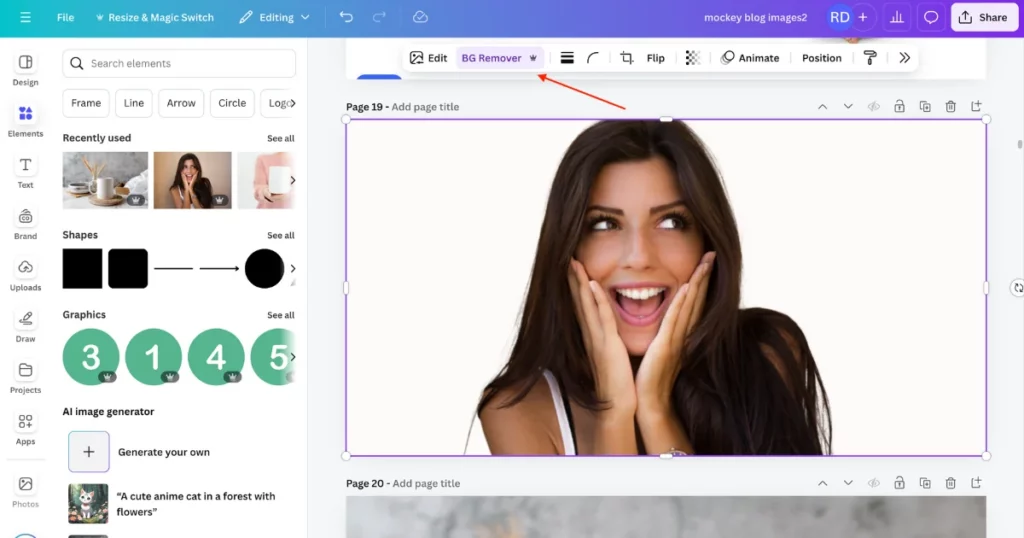The image size is (1024, 538).
Task: Open the Text side tab
Action: click(x=25, y=173)
